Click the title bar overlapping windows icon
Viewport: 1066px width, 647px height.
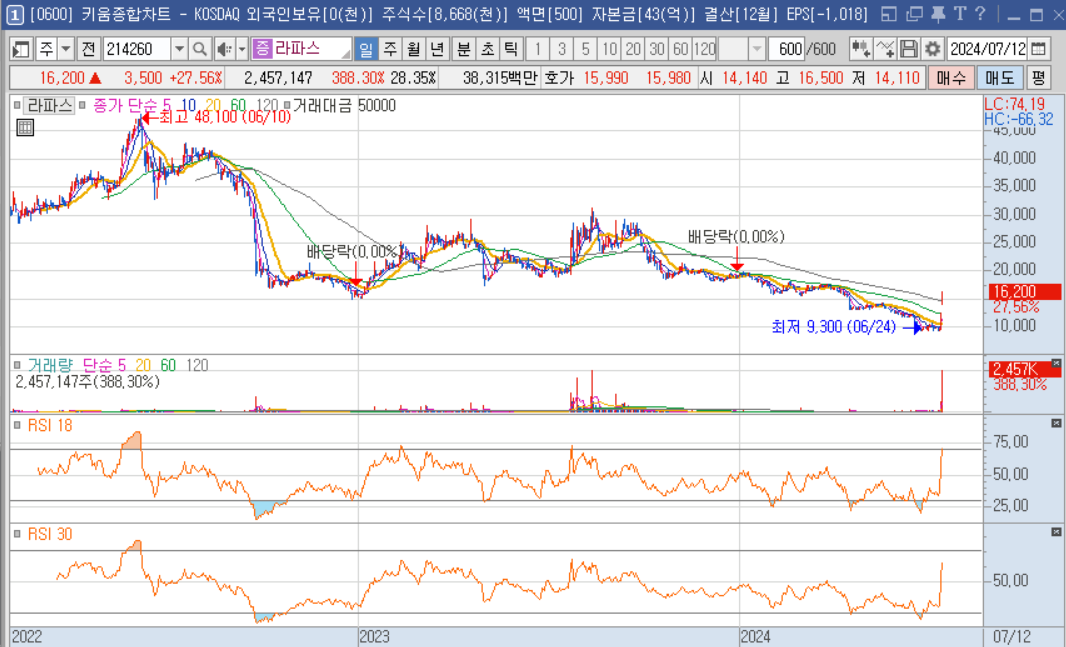(914, 14)
